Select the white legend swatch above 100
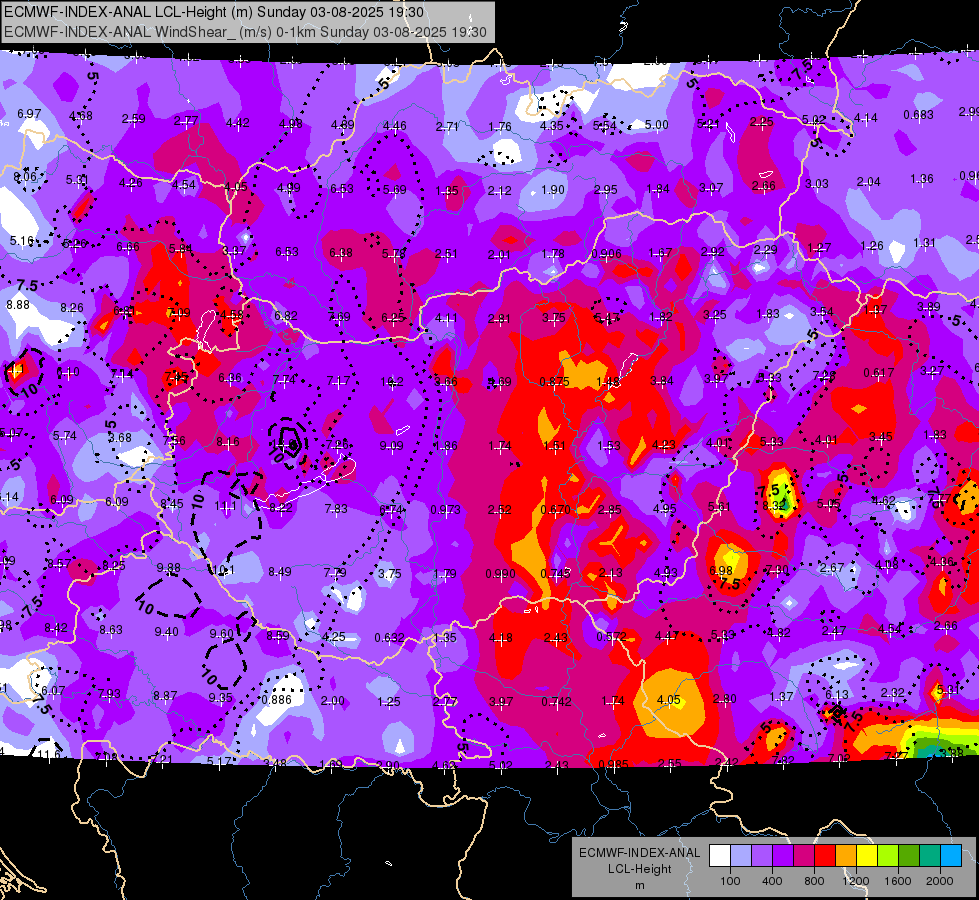 tap(719, 856)
